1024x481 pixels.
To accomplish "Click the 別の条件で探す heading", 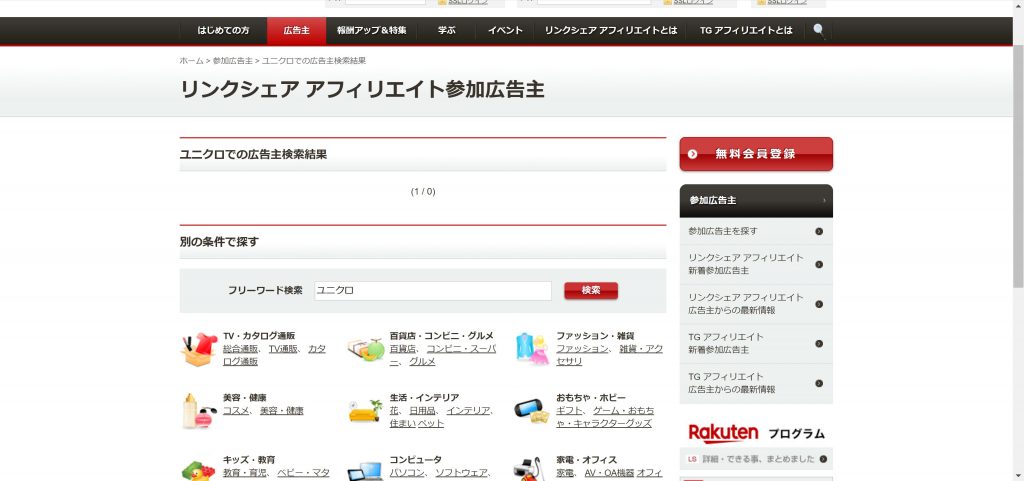I will [x=219, y=241].
